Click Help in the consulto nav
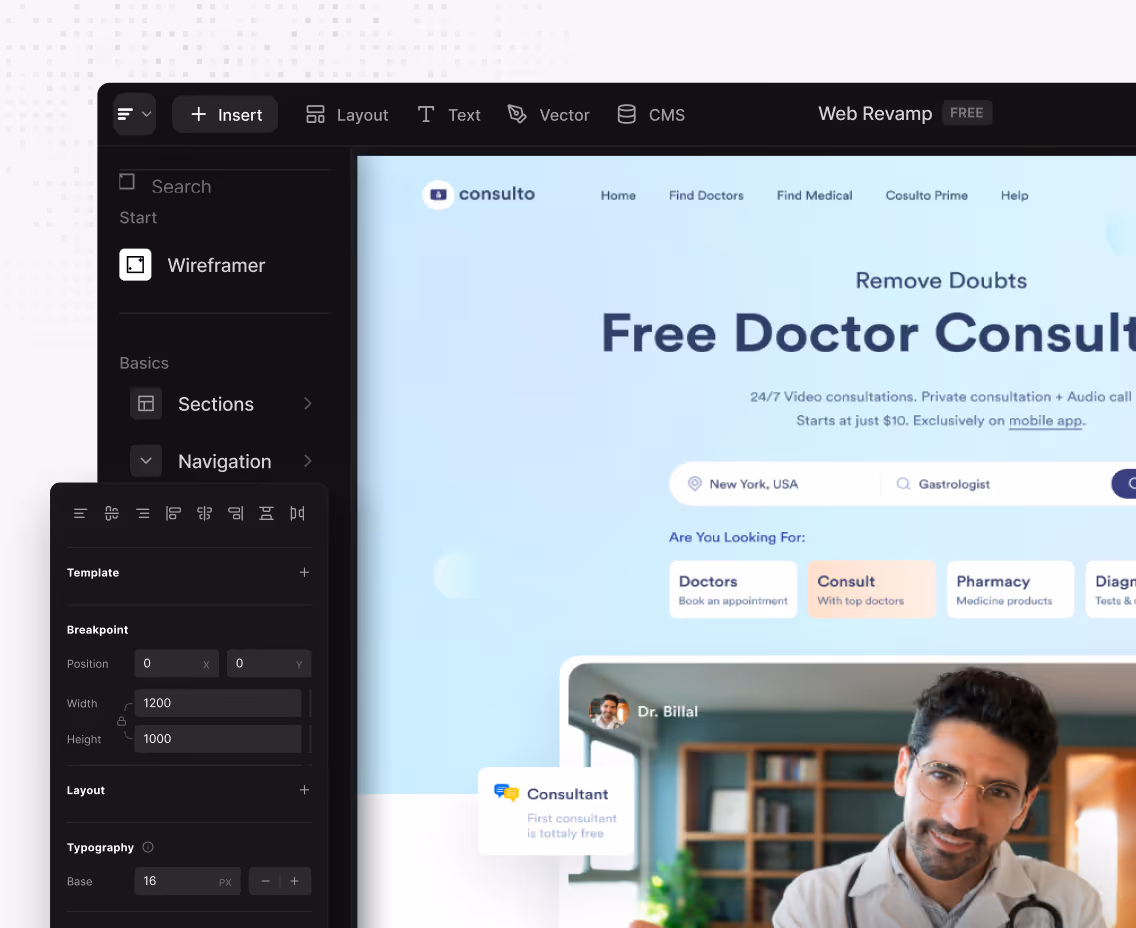This screenshot has width=1136, height=928. [x=1014, y=196]
